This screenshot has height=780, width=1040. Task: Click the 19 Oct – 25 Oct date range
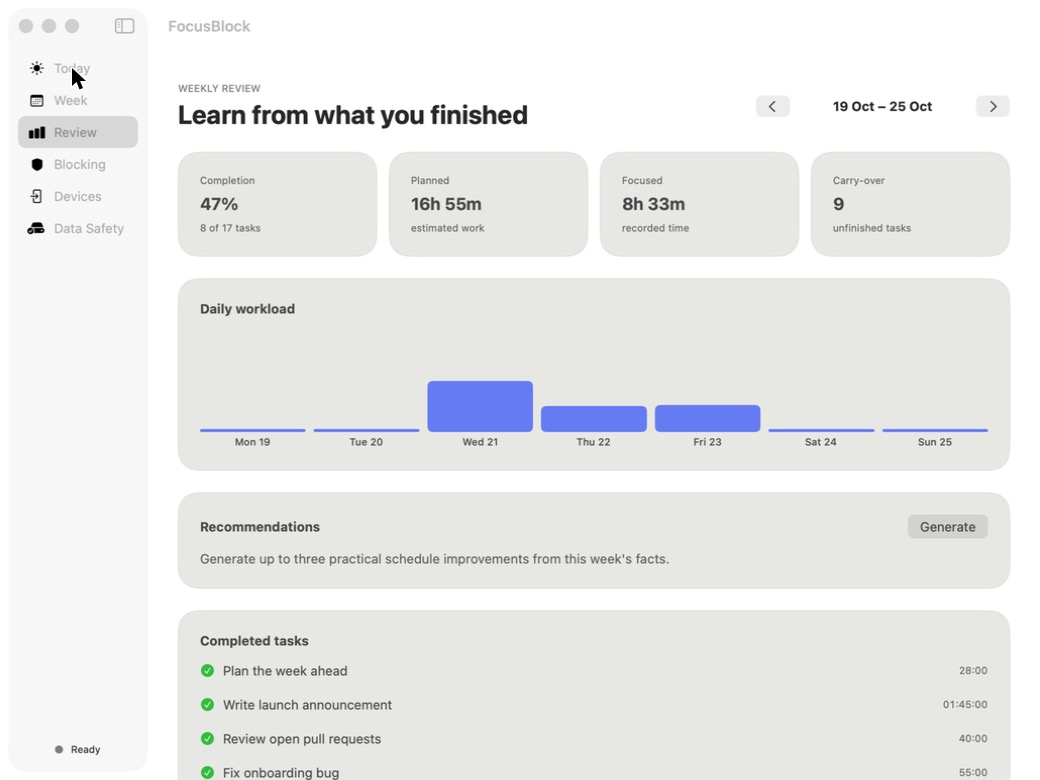[882, 106]
